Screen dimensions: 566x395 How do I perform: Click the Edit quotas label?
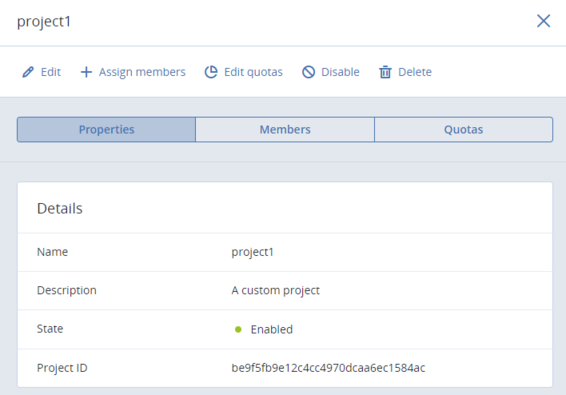(x=253, y=72)
